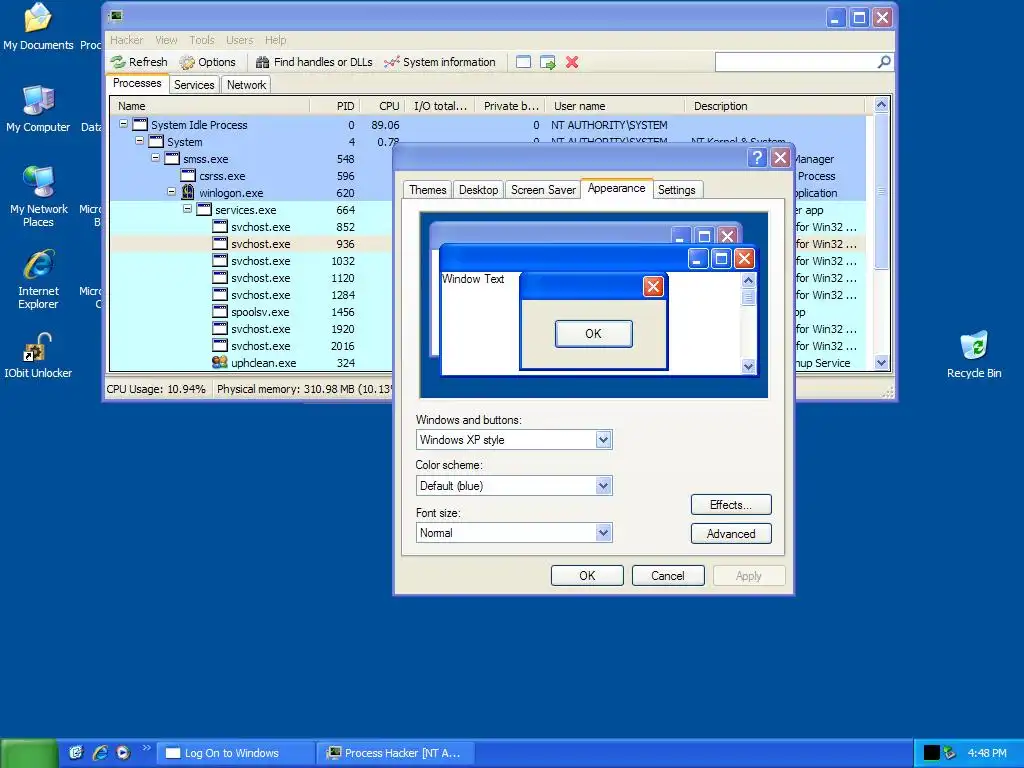
Task: Click the Log On to Windows taskbar button
Action: point(235,753)
